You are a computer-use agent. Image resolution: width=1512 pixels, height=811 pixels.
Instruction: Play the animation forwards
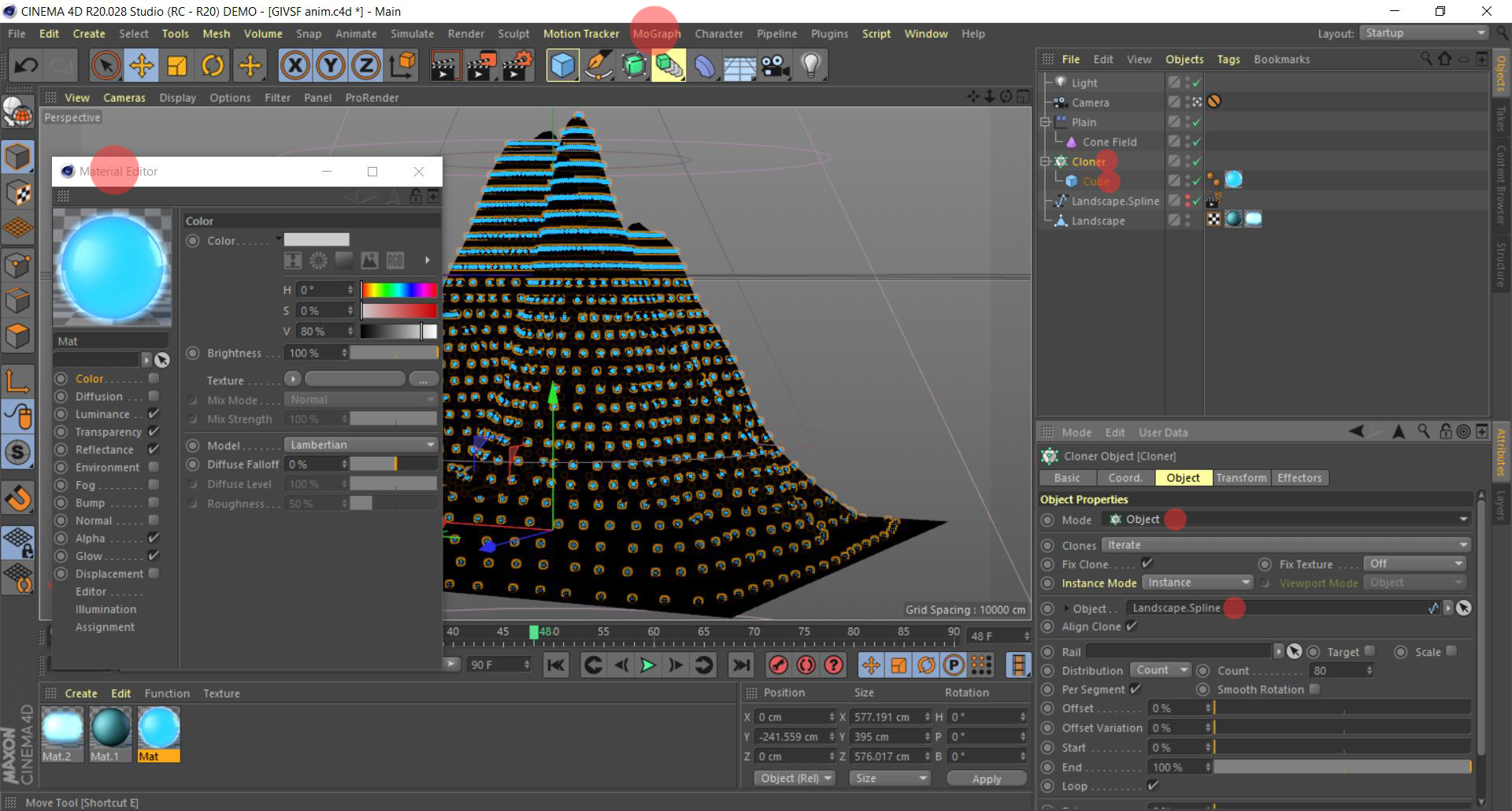tap(647, 665)
